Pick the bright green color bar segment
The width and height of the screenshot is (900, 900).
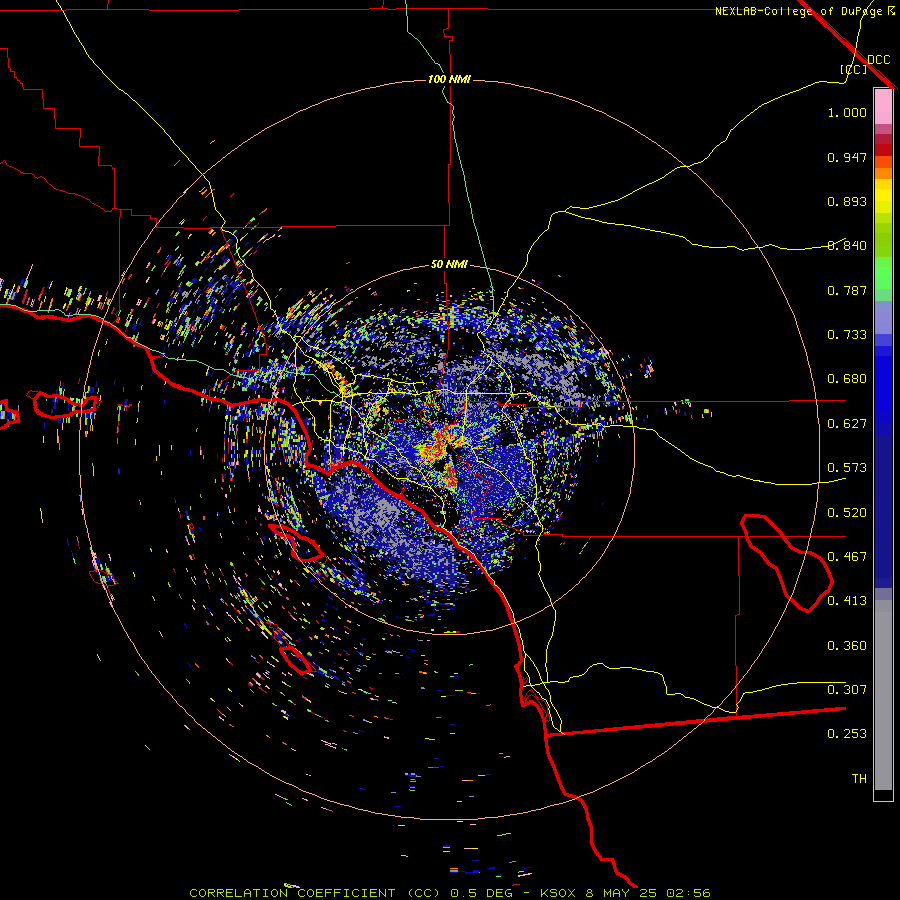click(x=883, y=273)
